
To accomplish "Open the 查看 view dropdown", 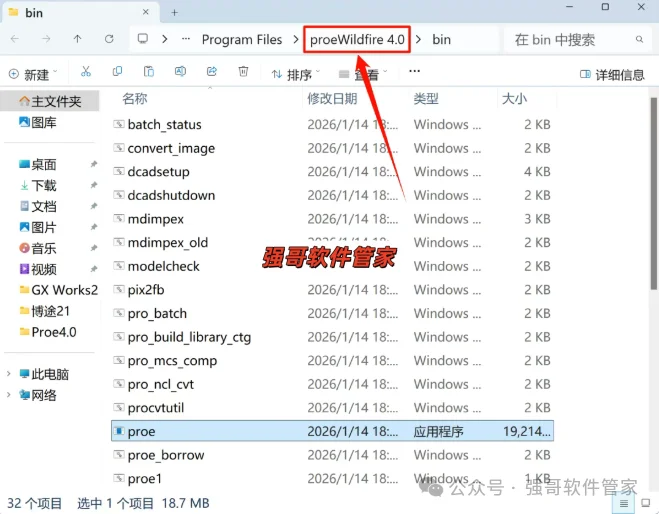I will coord(363,74).
